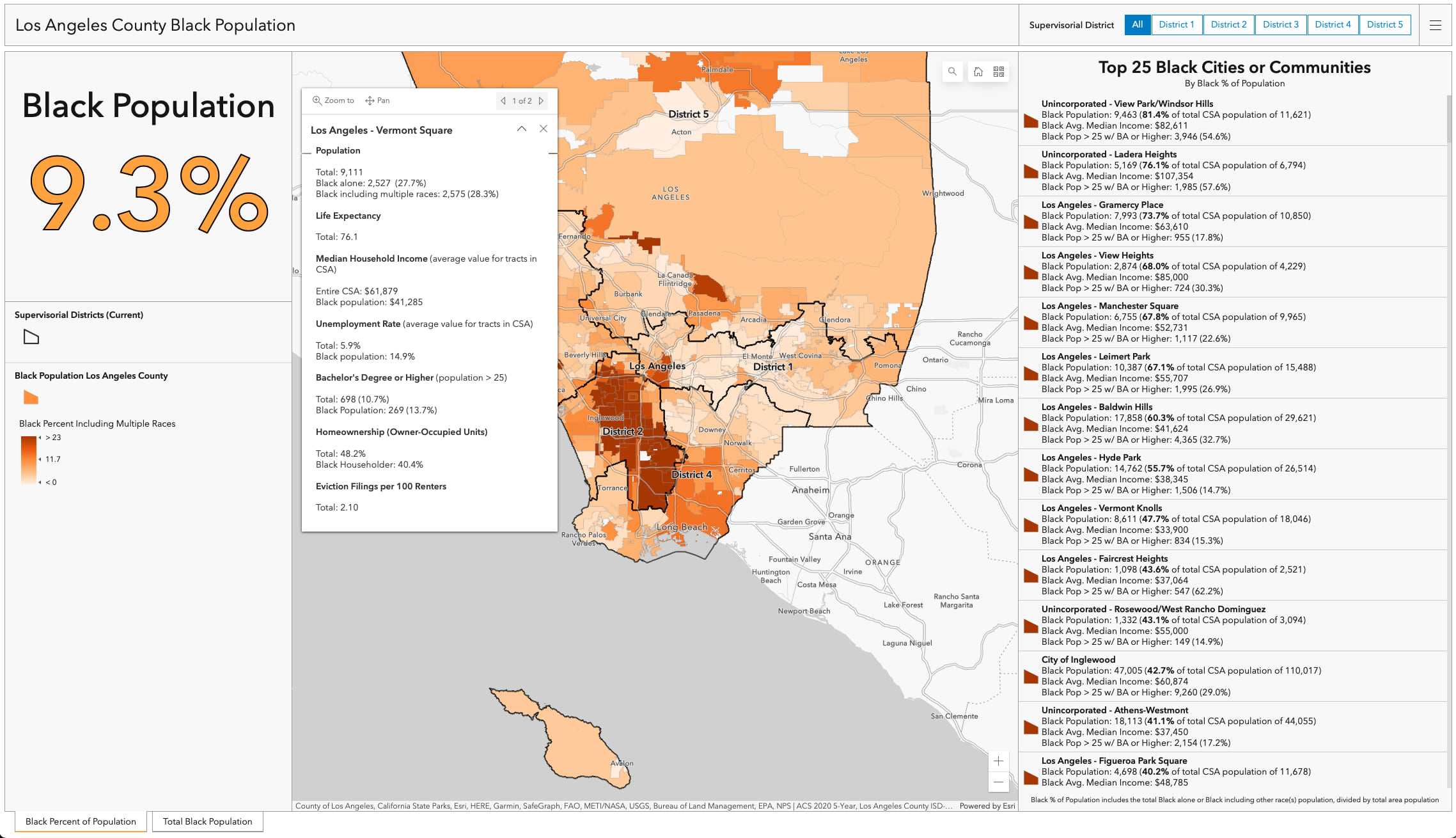Switch to the Total Black Population tab

[207, 821]
